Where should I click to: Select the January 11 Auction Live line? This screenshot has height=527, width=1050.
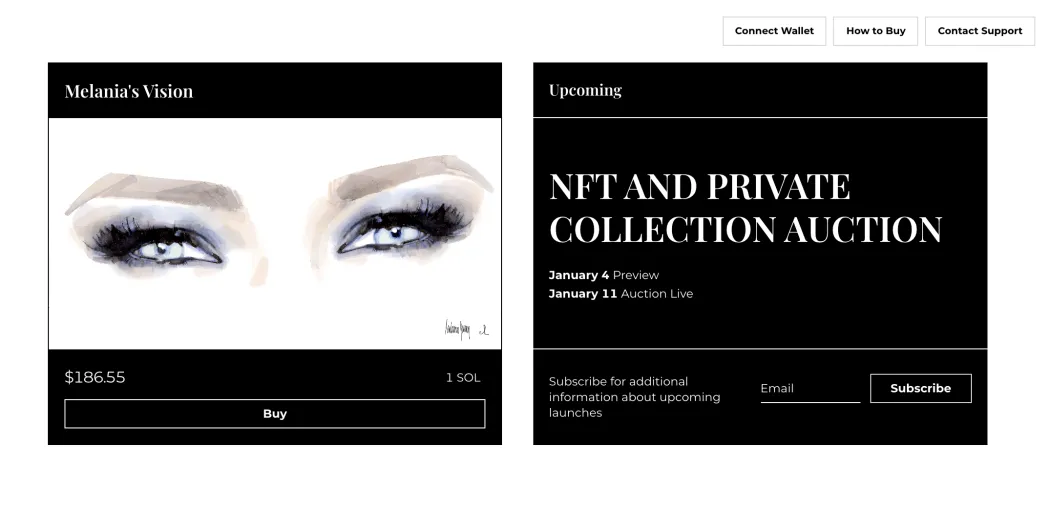click(620, 294)
